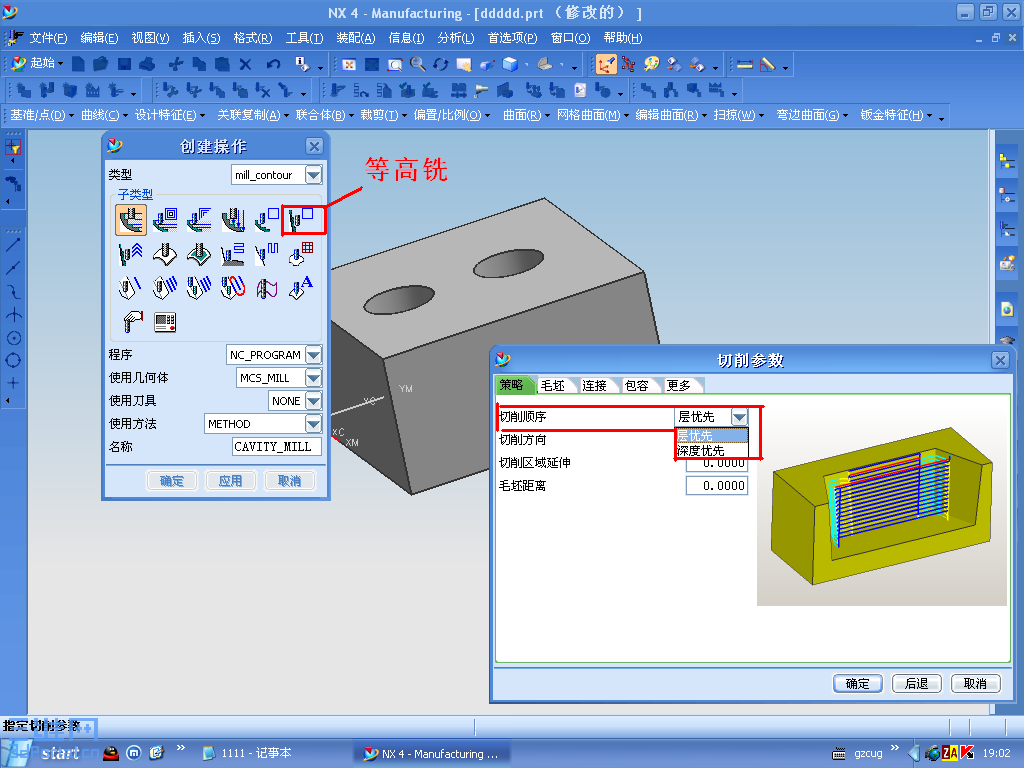The height and width of the screenshot is (768, 1024).
Task: Click the new file icon in toolbar
Action: (x=78, y=64)
